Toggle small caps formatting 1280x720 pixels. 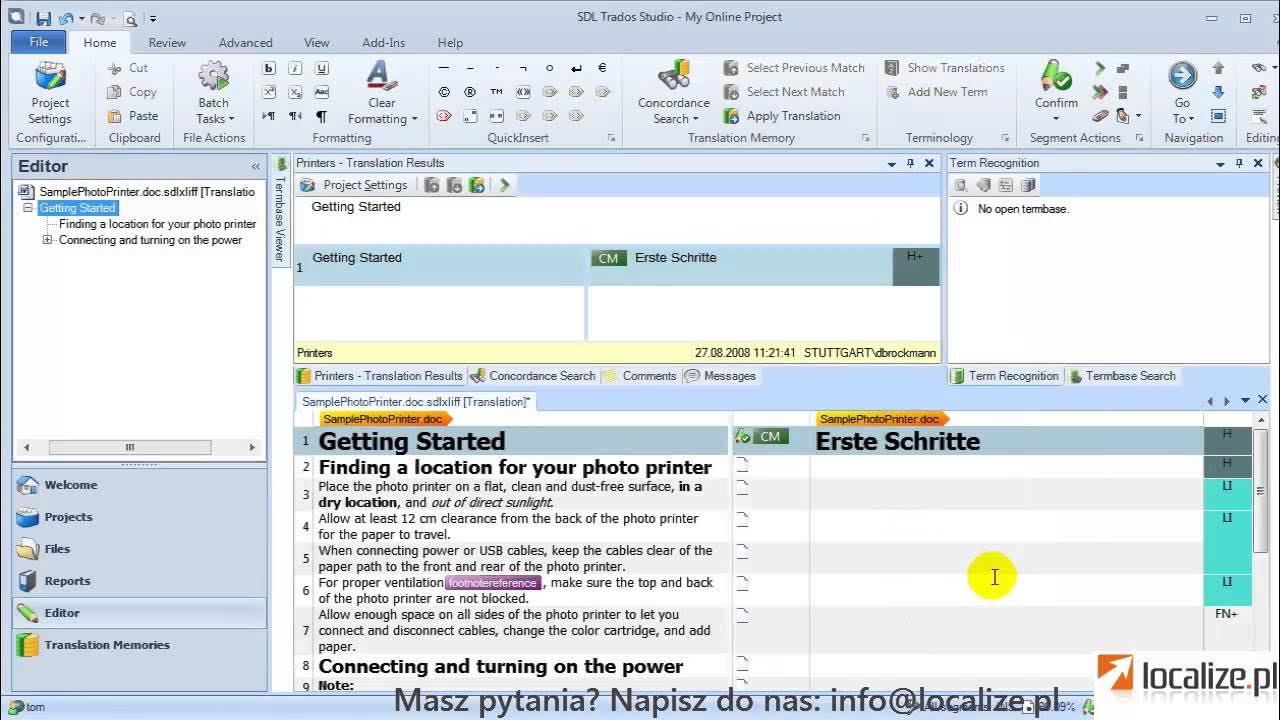[x=321, y=92]
